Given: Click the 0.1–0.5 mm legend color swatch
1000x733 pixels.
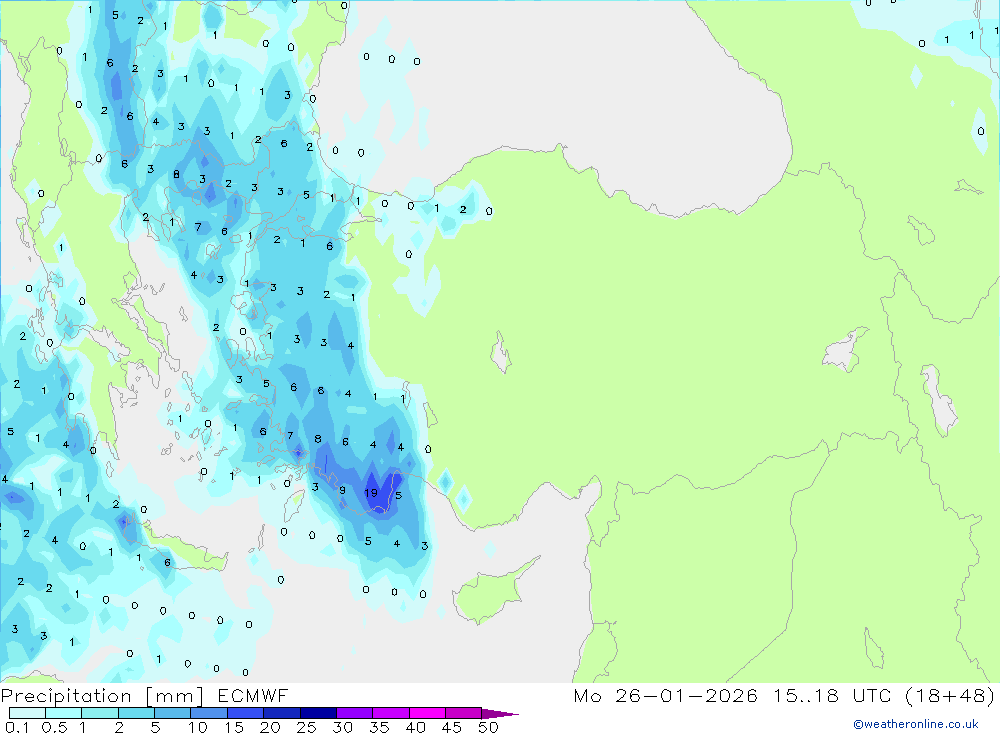Looking at the screenshot, I should tap(27, 713).
